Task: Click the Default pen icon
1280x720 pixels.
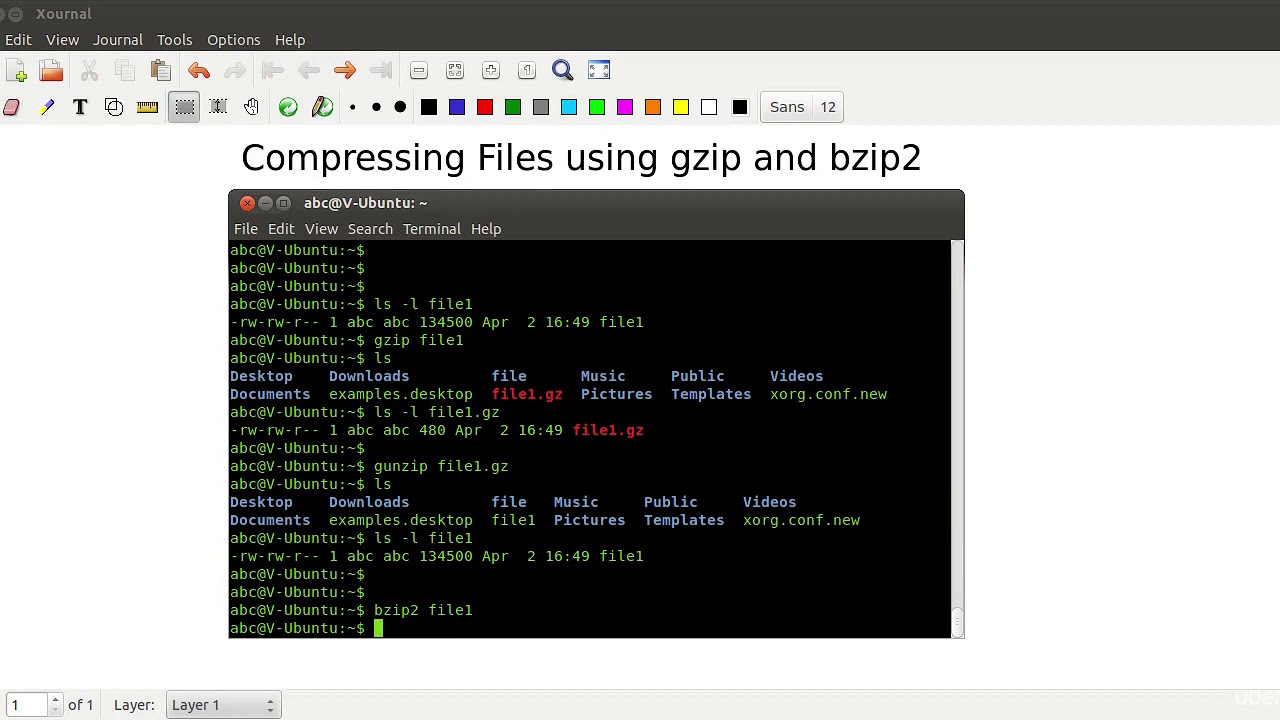Action: tap(322, 107)
